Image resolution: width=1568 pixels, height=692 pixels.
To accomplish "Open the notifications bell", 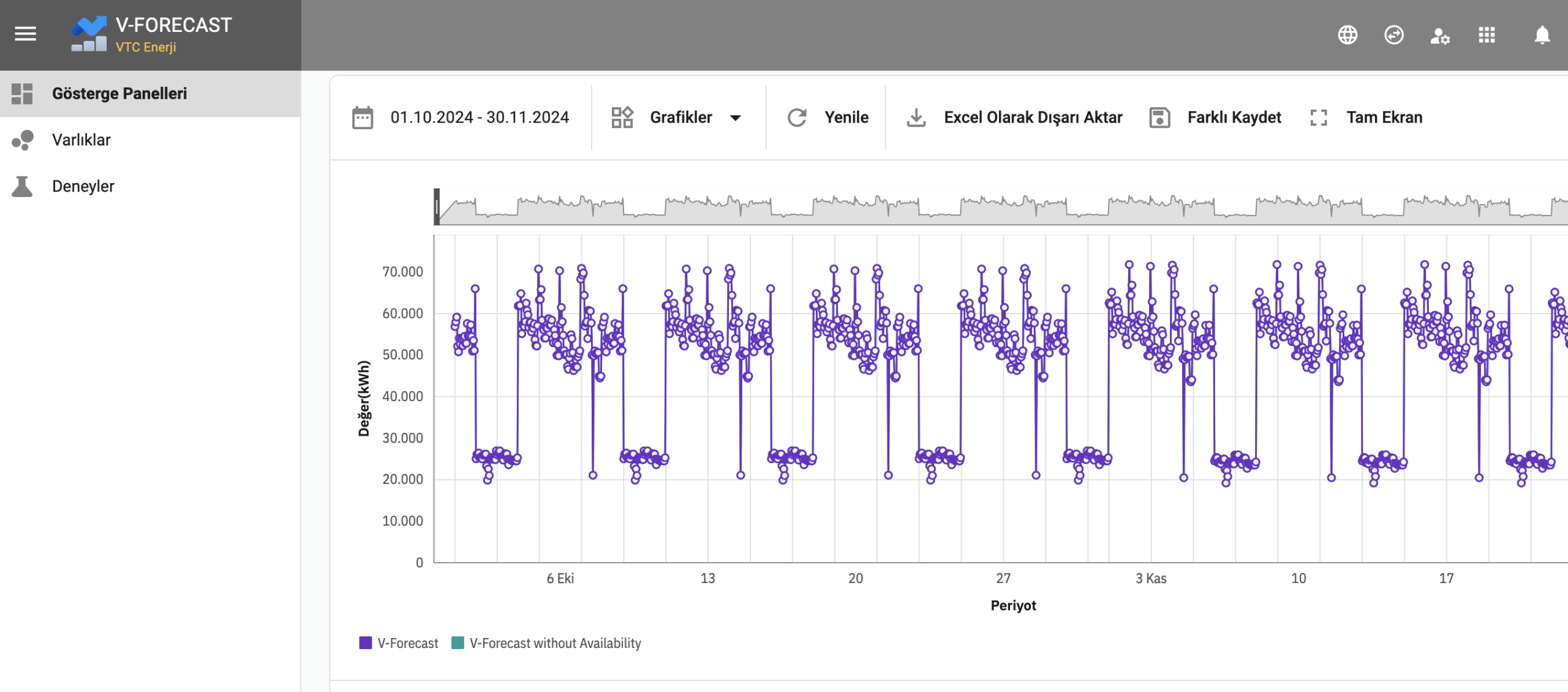I will 1542,36.
